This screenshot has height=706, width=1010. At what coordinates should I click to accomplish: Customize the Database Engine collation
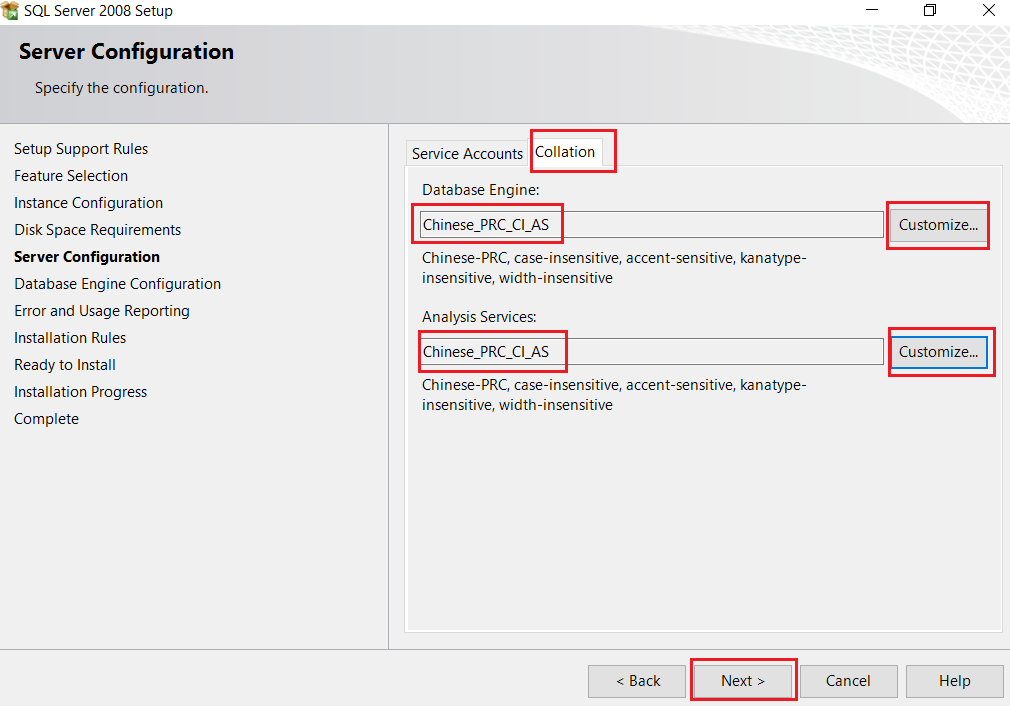click(x=938, y=225)
